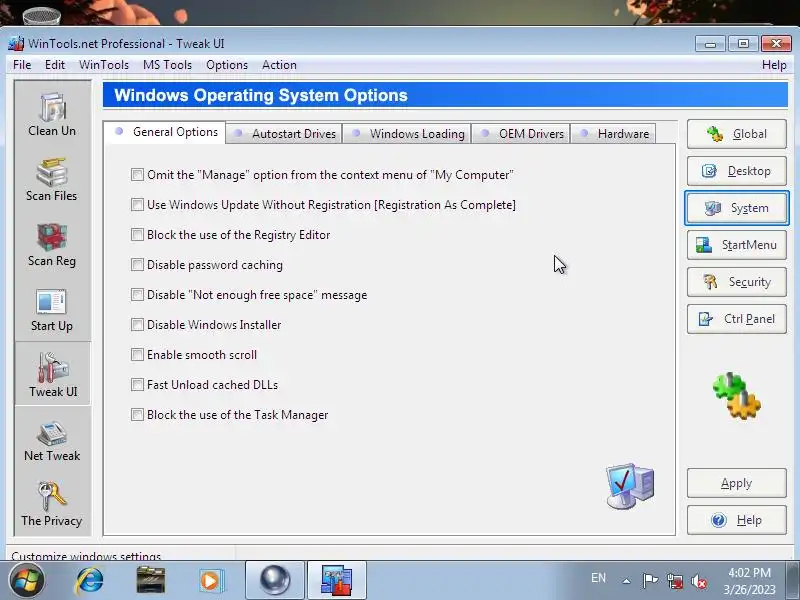800x600 pixels.
Task: Click the WinTools.net taskbar icon
Action: 337,580
